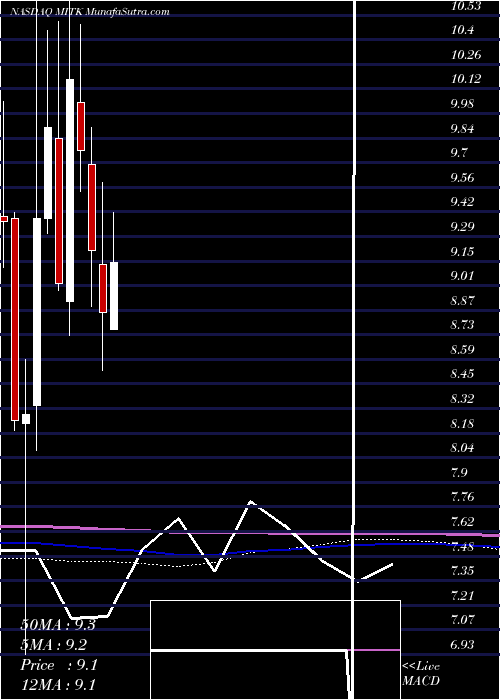500x700 pixels.
Task: Click the 10.12 price axis label
Action: [x=465, y=79]
